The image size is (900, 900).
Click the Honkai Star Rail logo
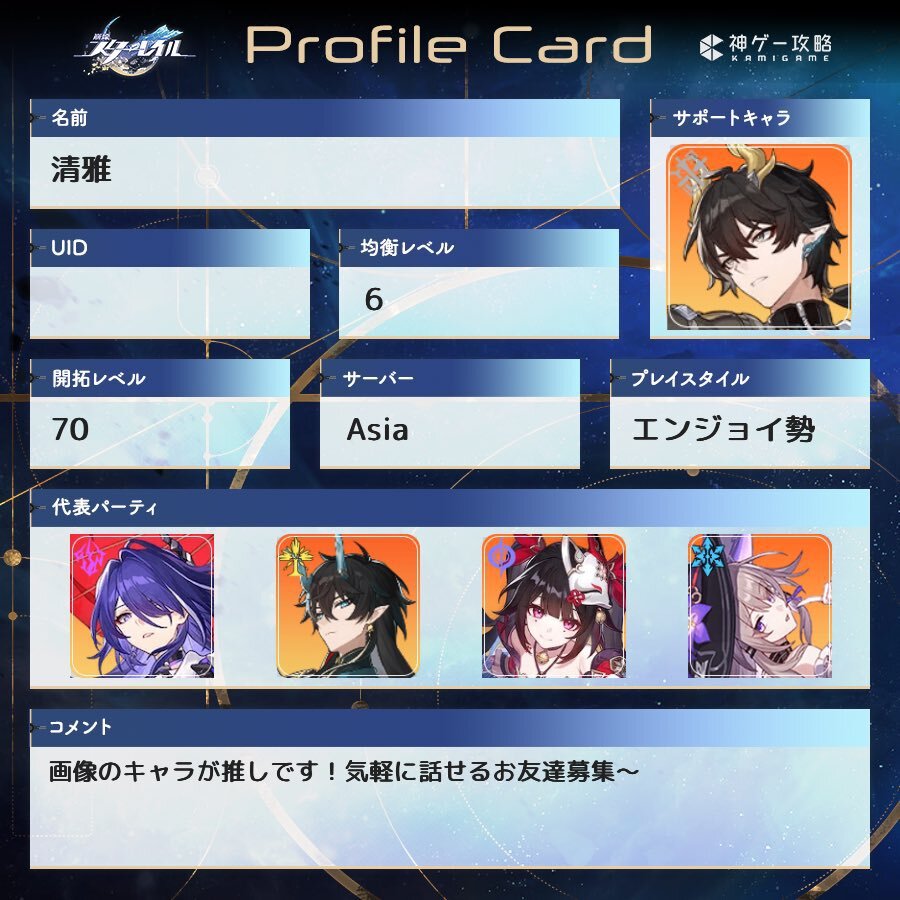point(135,47)
